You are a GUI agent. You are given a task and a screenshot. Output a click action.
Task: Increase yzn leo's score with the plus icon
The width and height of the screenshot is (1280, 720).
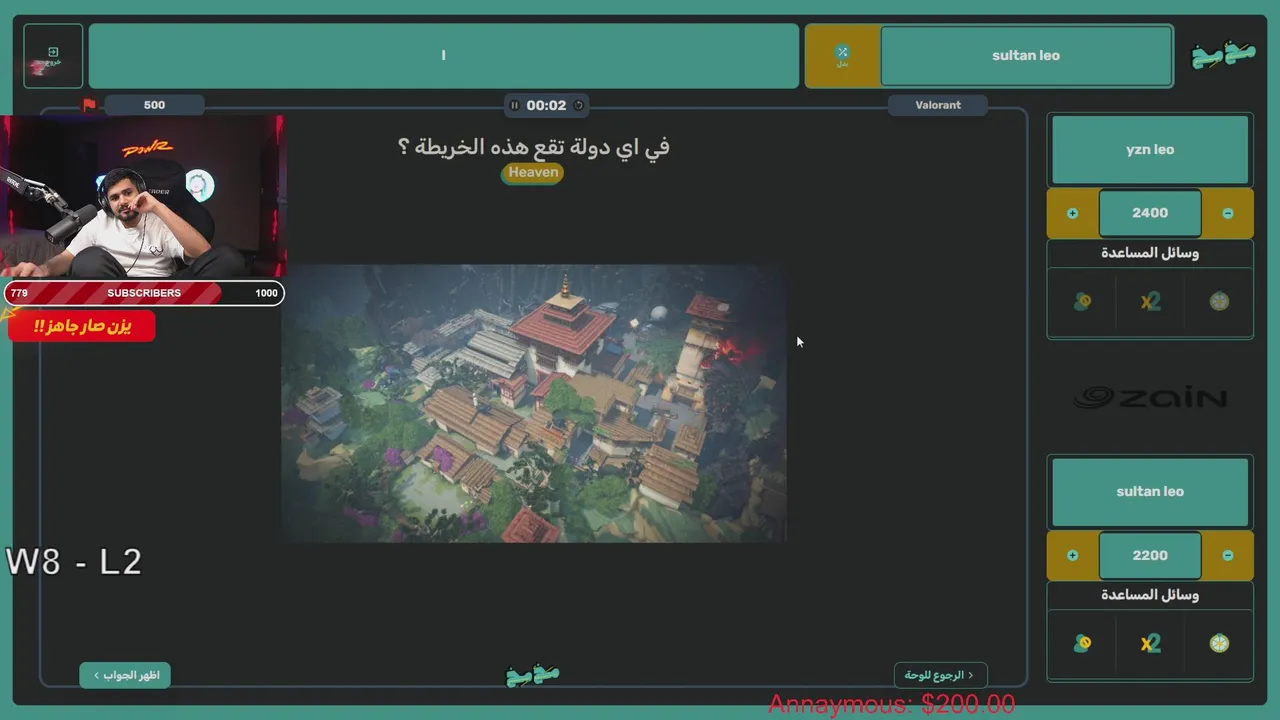click(x=1072, y=213)
